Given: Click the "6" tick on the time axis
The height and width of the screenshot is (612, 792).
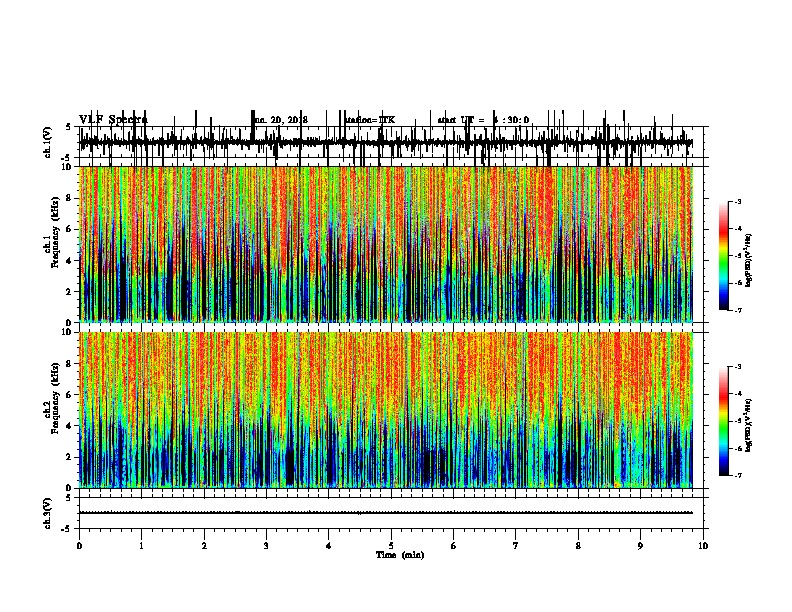Looking at the screenshot, I should 454,546.
